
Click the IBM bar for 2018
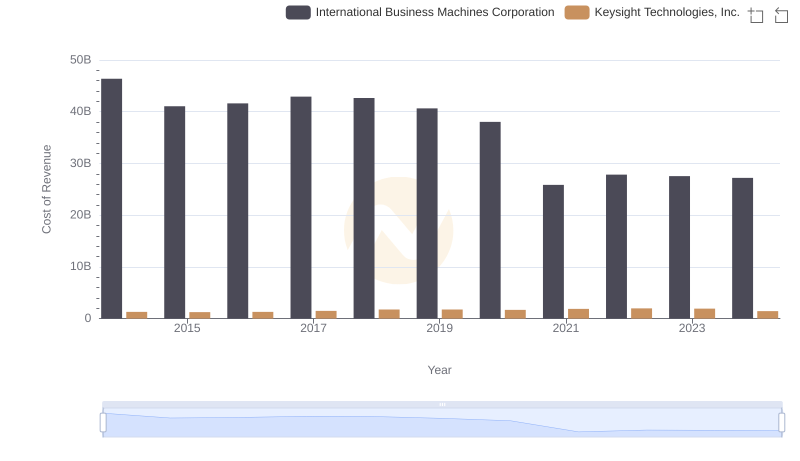(x=364, y=208)
